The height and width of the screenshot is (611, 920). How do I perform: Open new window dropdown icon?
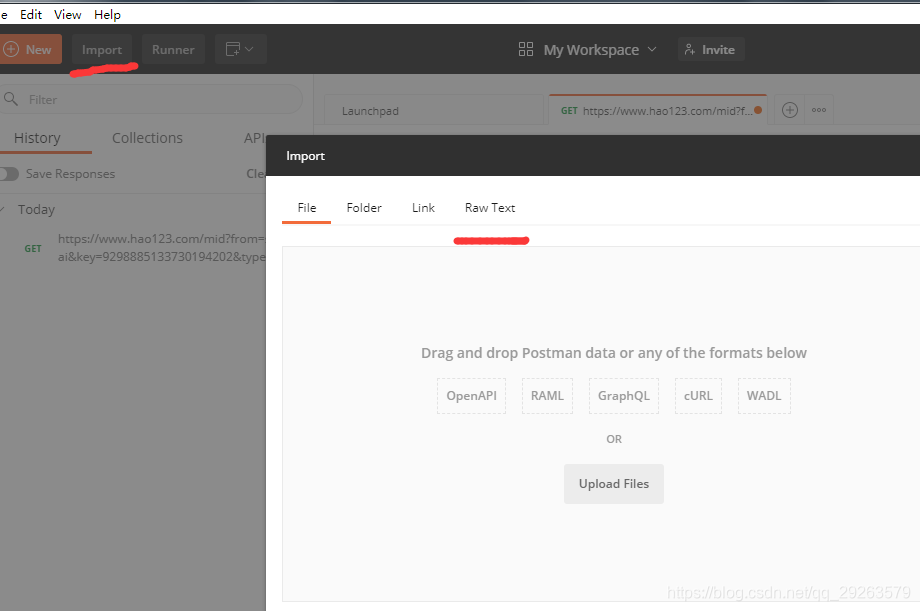tap(241, 49)
